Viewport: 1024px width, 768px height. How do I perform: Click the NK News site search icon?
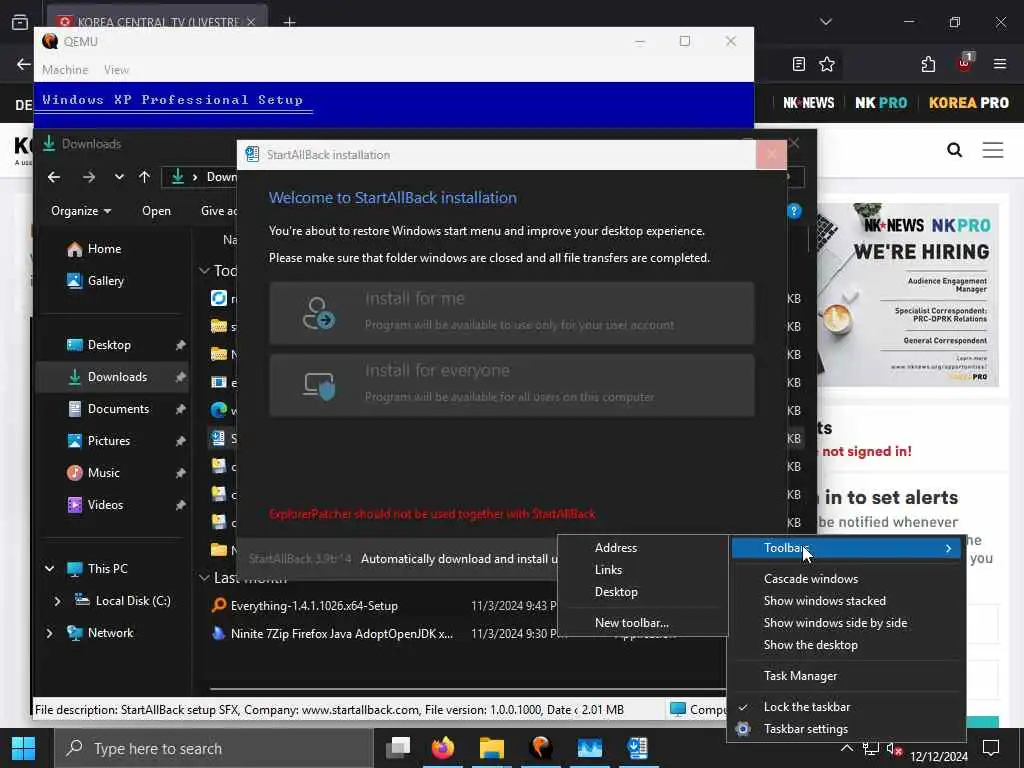(x=954, y=150)
